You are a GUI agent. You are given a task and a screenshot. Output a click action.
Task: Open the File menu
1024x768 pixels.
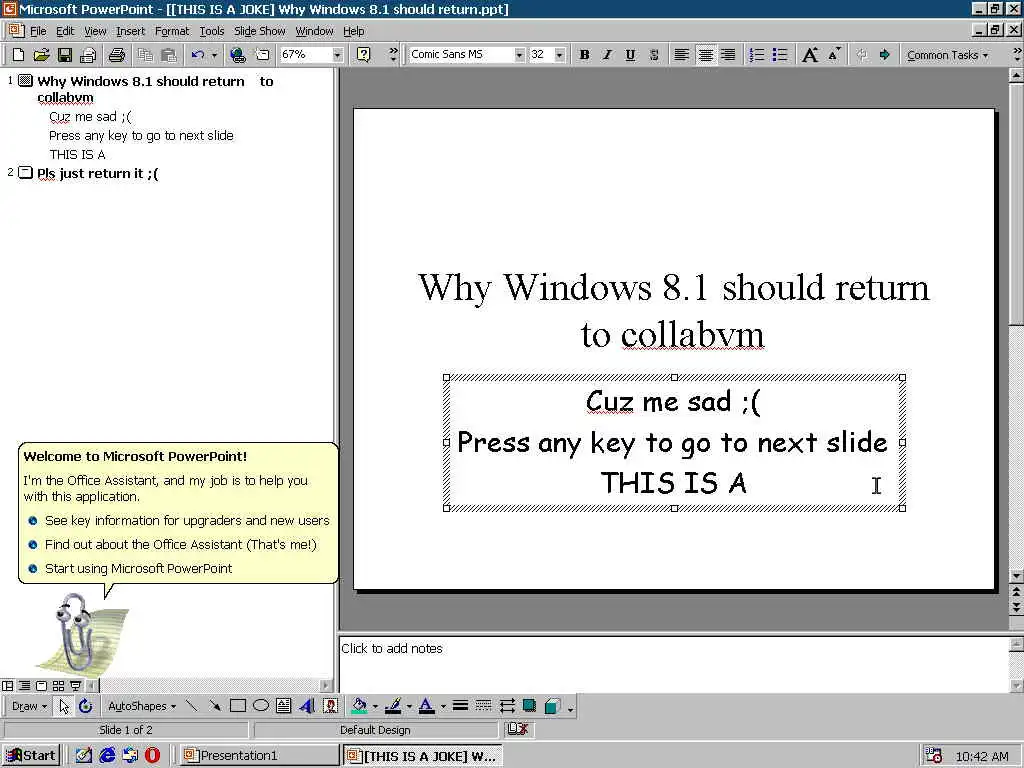38,31
